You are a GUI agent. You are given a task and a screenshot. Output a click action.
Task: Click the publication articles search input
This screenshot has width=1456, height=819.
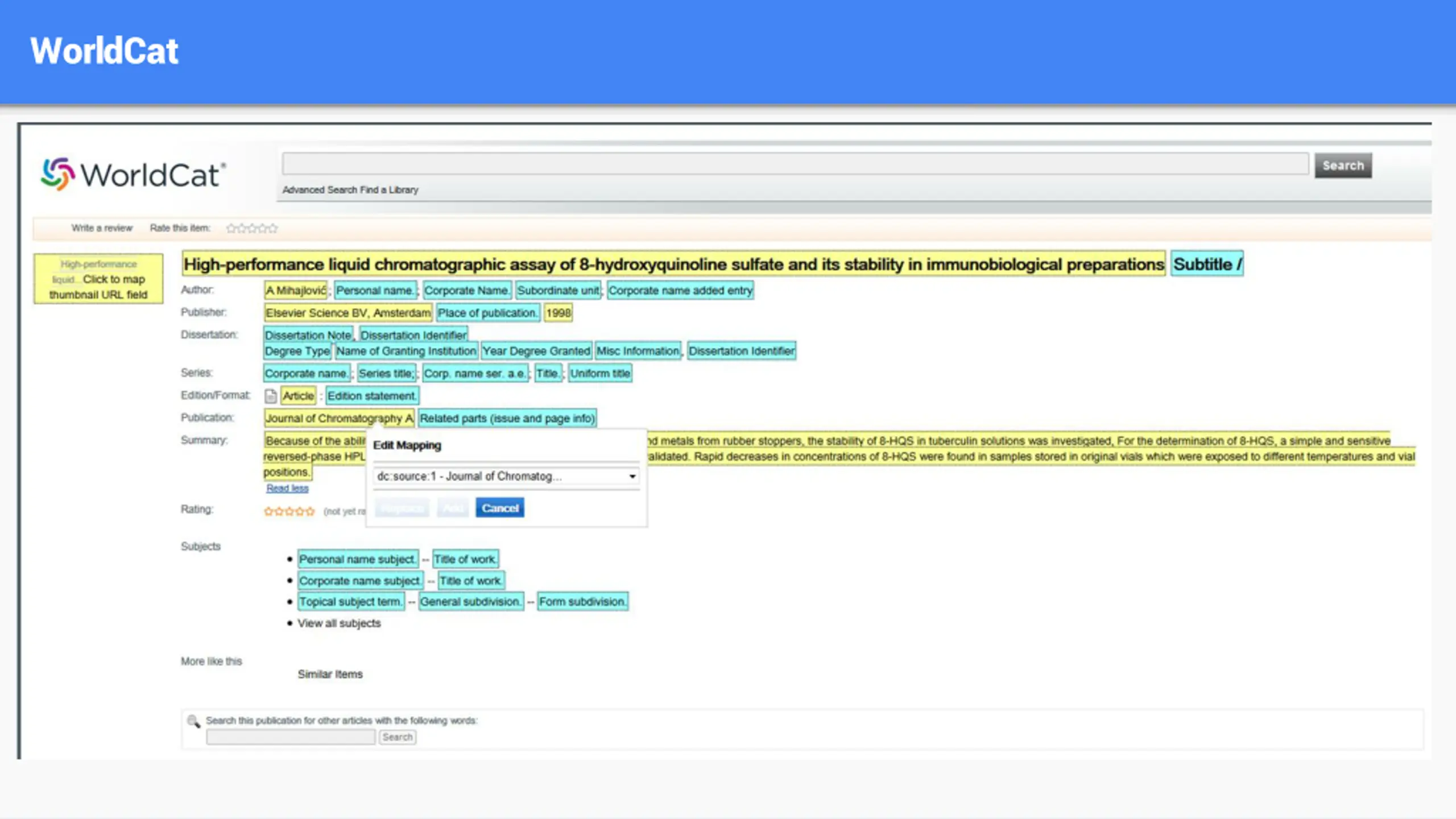coord(291,737)
